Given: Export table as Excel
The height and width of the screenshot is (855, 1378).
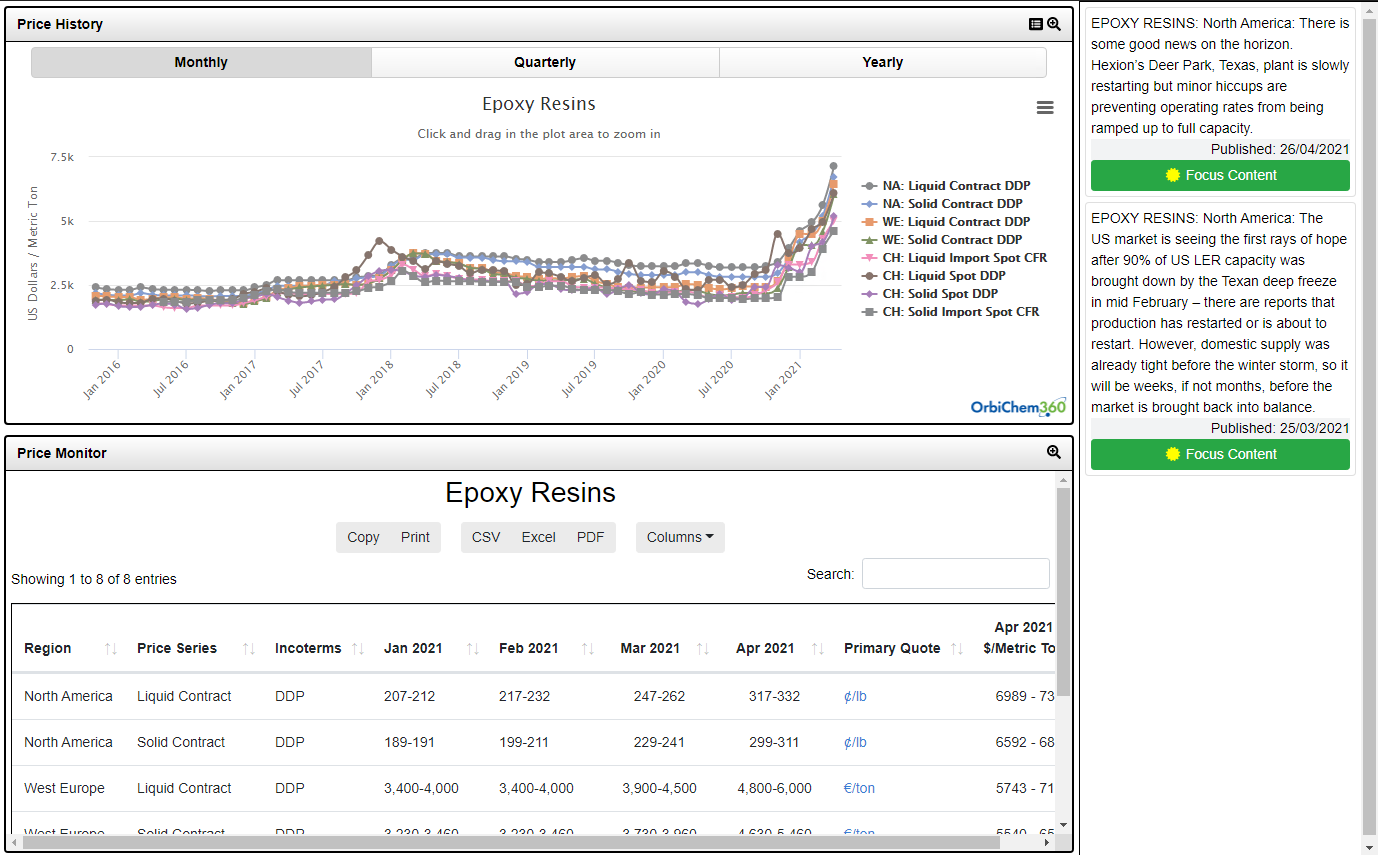Looking at the screenshot, I should pos(538,537).
